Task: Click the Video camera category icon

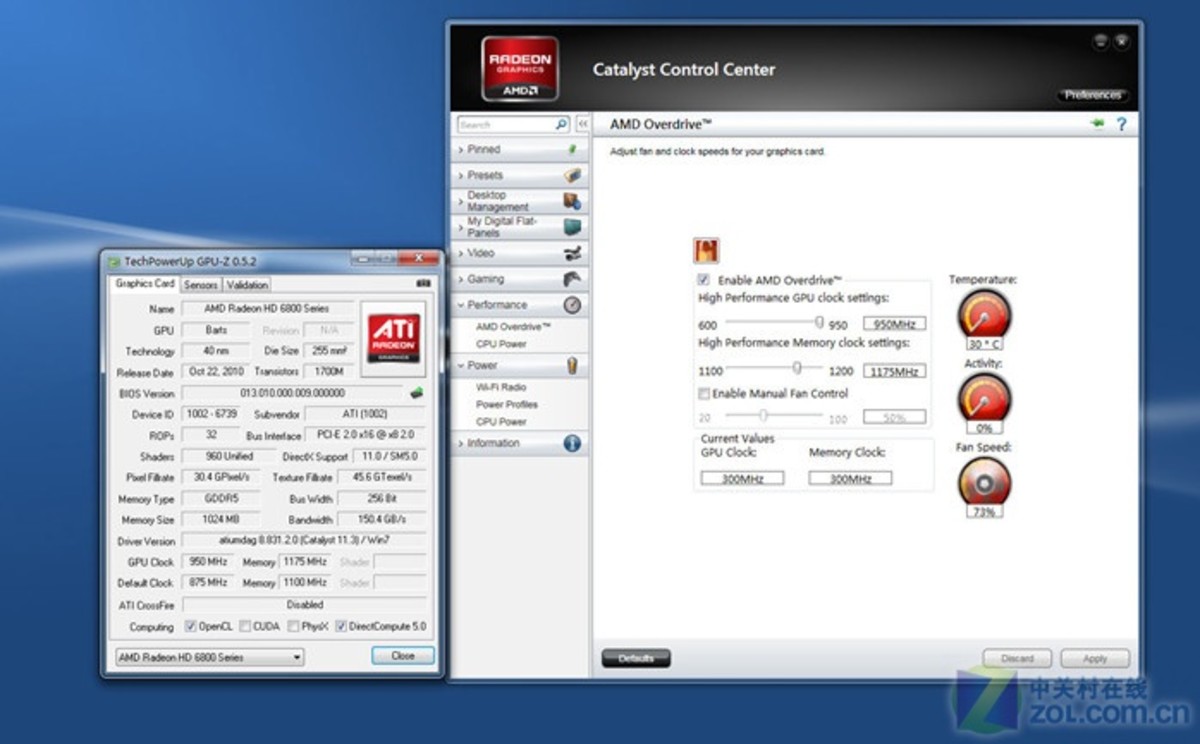Action: tap(572, 253)
